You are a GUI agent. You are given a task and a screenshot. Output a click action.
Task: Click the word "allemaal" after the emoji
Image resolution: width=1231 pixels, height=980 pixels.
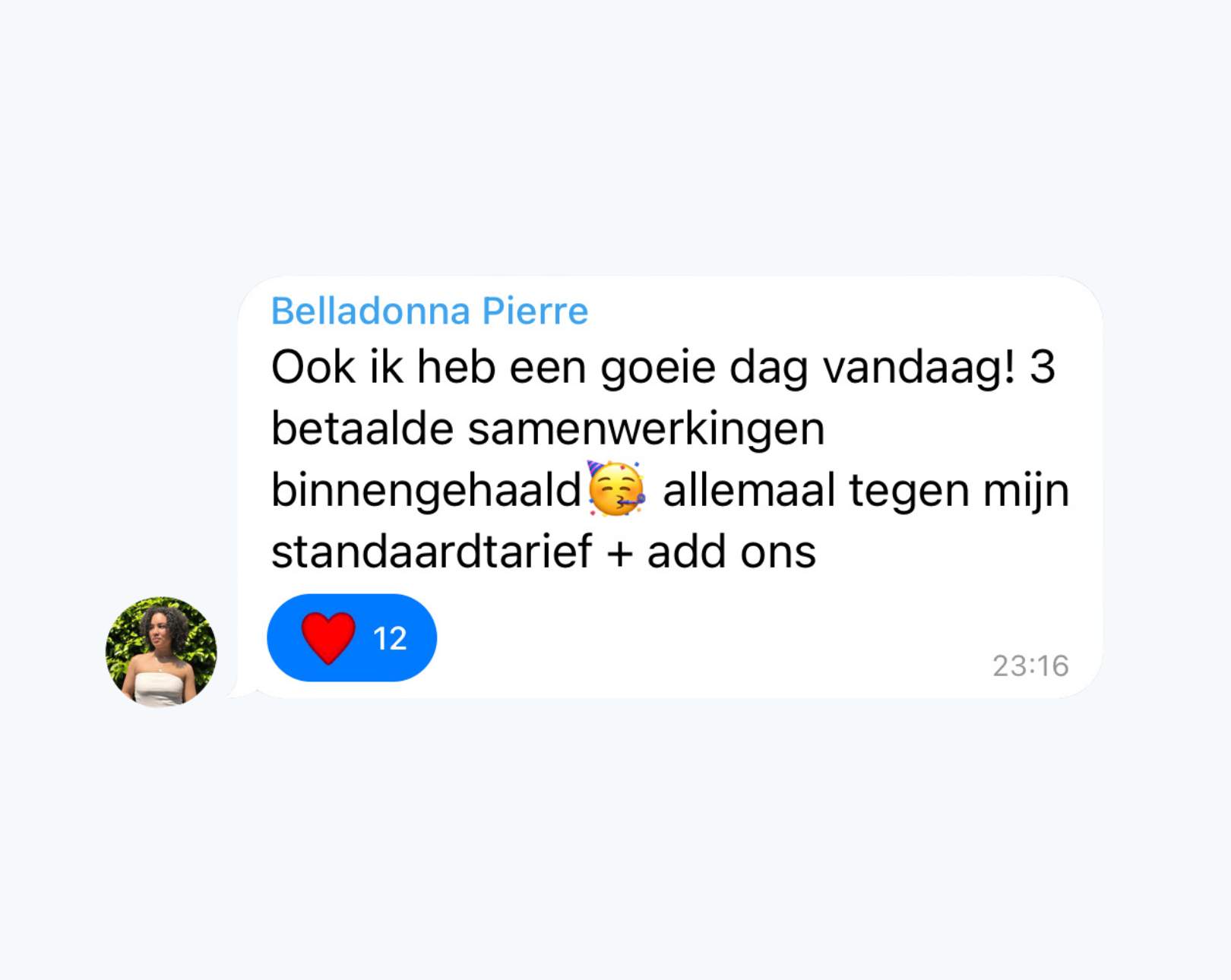(x=748, y=490)
